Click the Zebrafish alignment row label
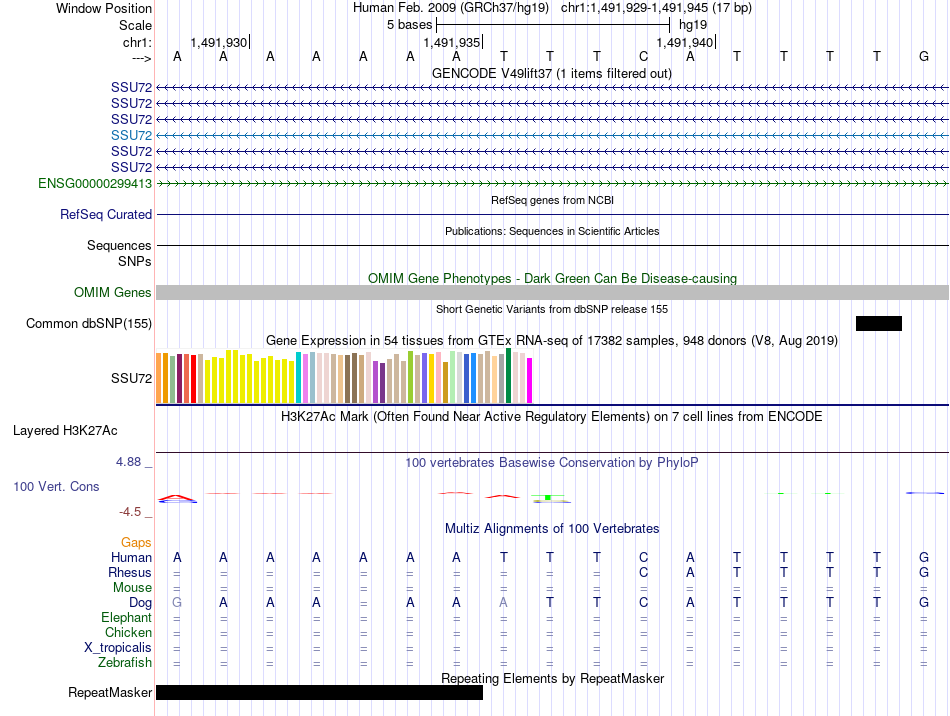This screenshot has width=950, height=716. pos(125,663)
